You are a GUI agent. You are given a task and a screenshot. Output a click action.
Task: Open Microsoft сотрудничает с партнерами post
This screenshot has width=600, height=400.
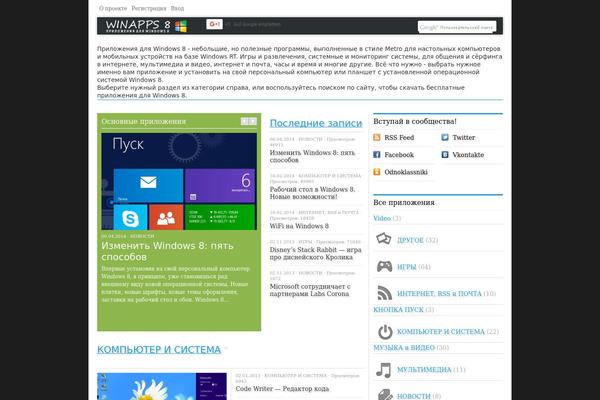coord(310,290)
